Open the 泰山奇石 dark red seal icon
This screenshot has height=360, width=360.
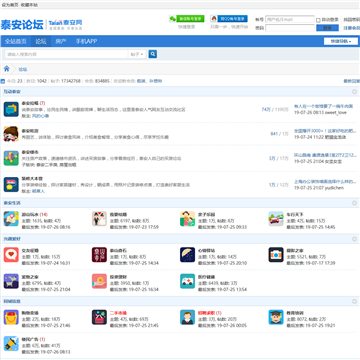pos(99,255)
